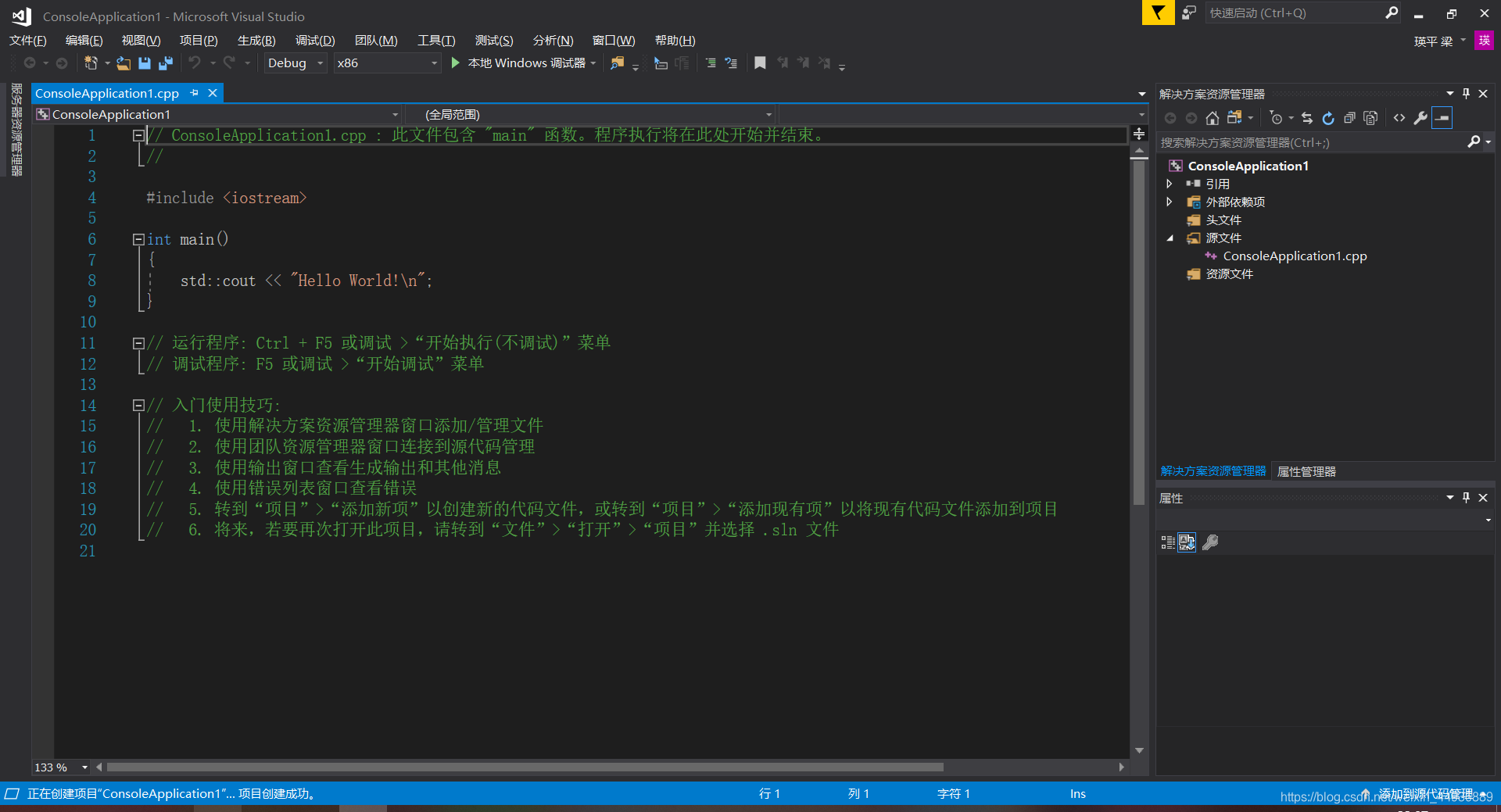1501x812 pixels.
Task: Click Alphabetical sort icon in Properties panel
Action: pyautogui.click(x=1187, y=542)
